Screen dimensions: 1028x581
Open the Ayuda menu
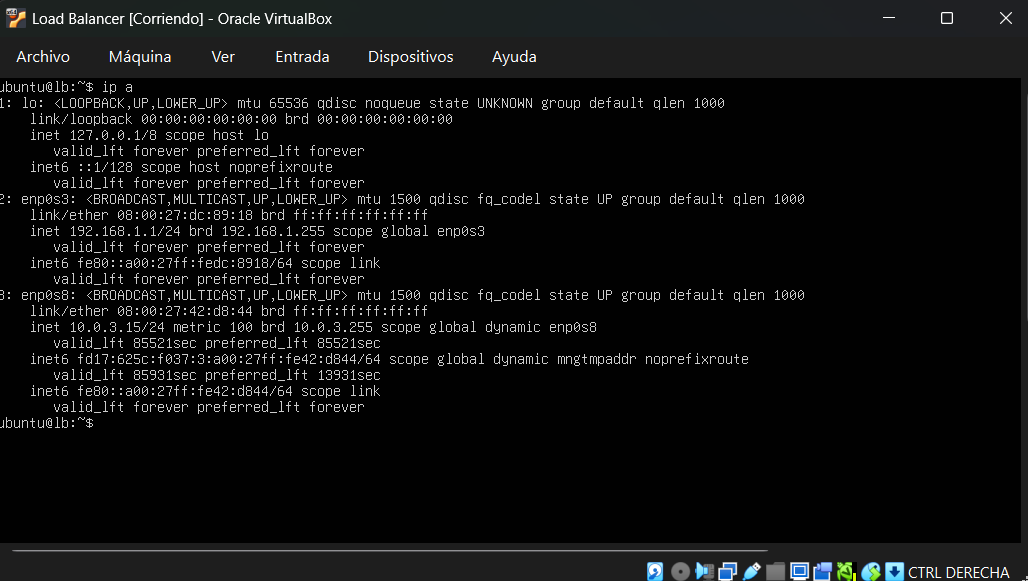click(x=514, y=57)
